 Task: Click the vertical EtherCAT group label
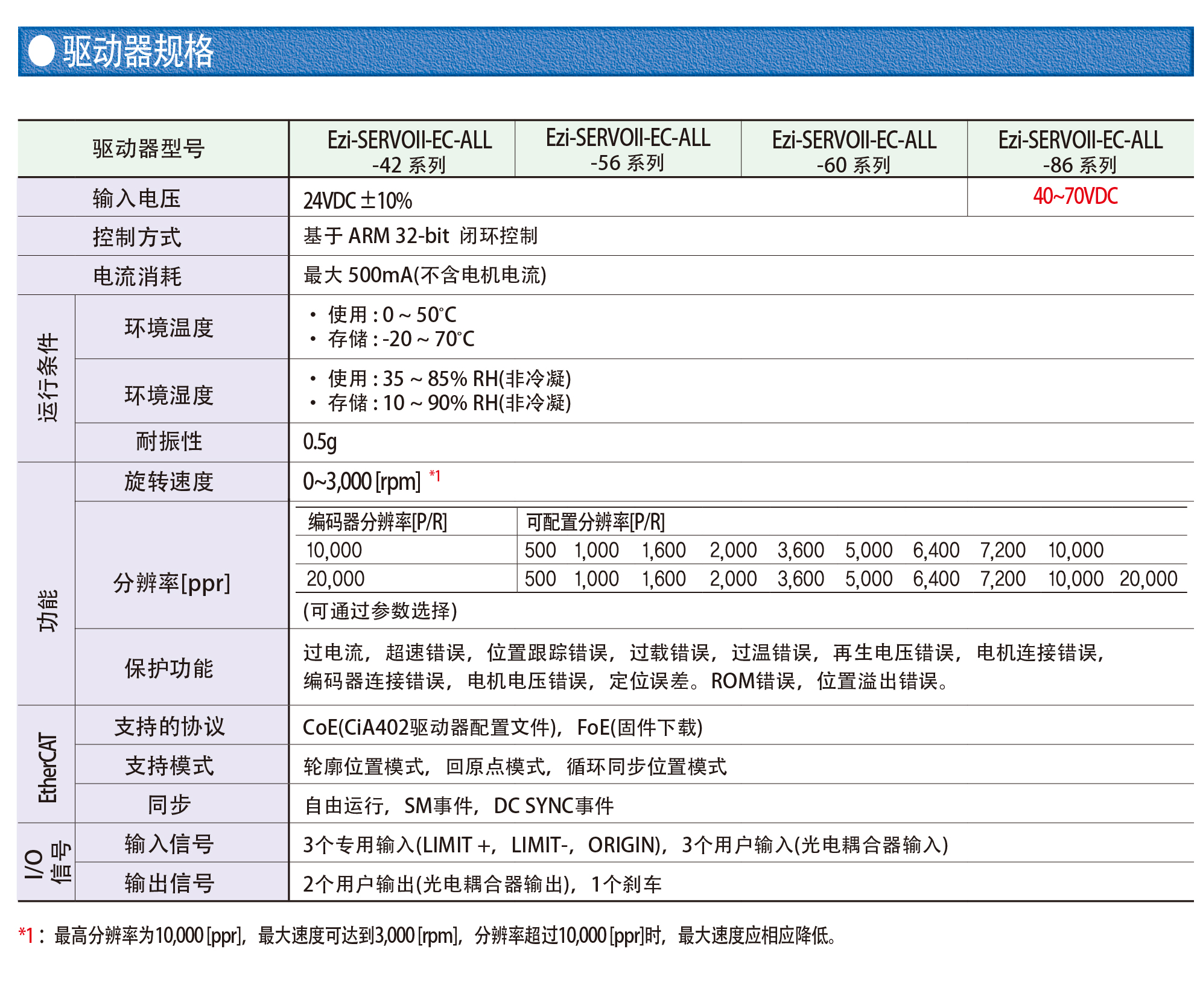48,767
